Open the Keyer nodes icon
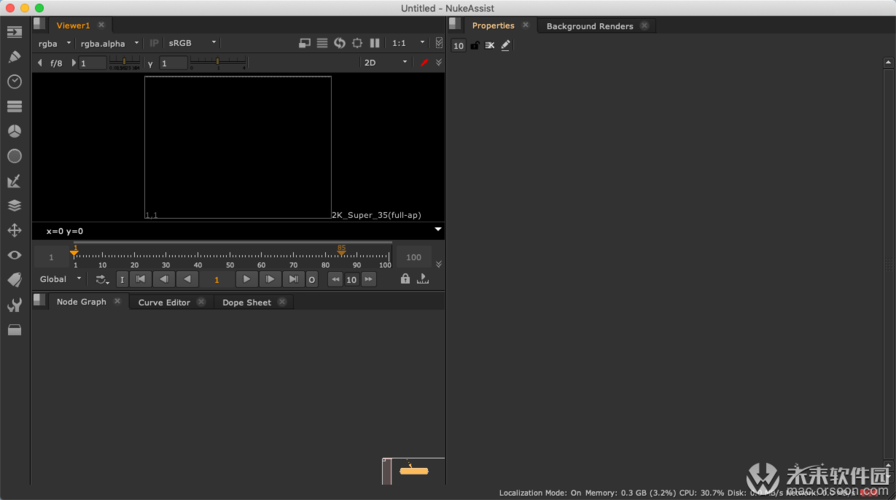This screenshot has width=896, height=500. (14, 181)
